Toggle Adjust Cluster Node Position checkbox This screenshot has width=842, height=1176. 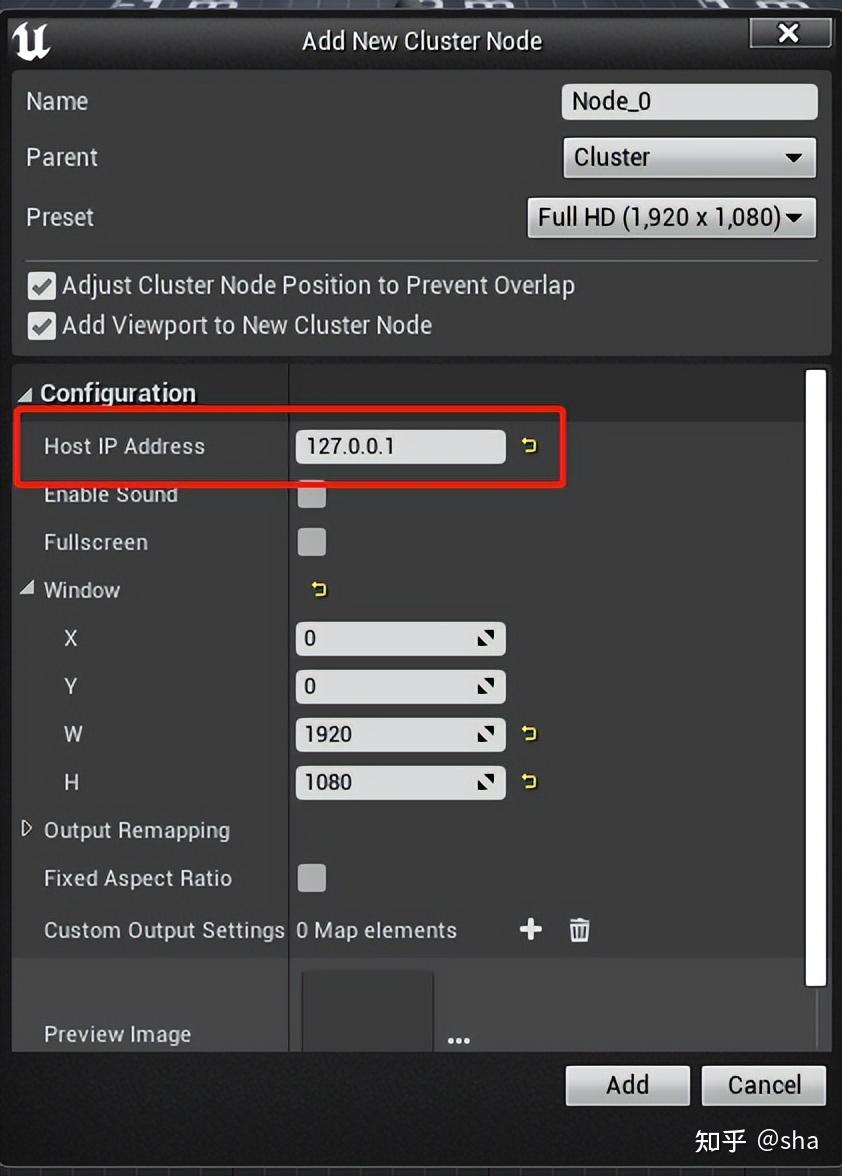coord(42,286)
